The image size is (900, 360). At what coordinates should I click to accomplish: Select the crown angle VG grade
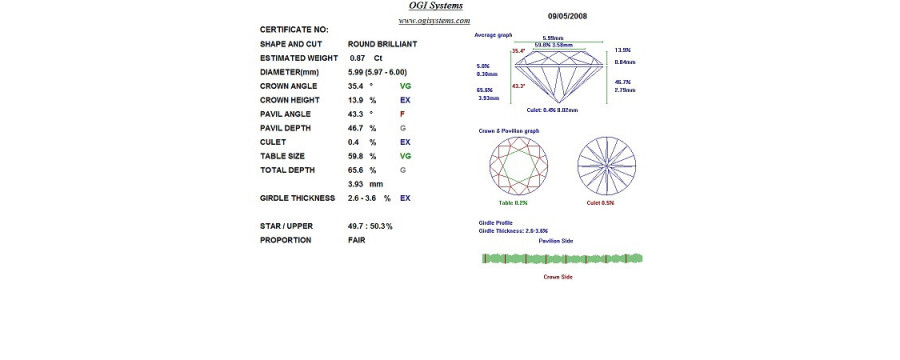pos(405,86)
